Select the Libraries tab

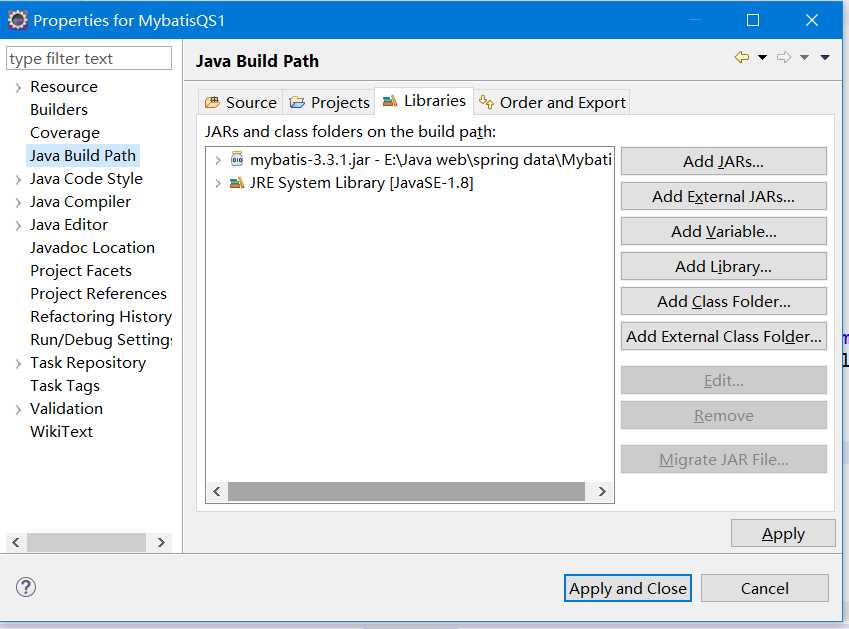tap(424, 101)
